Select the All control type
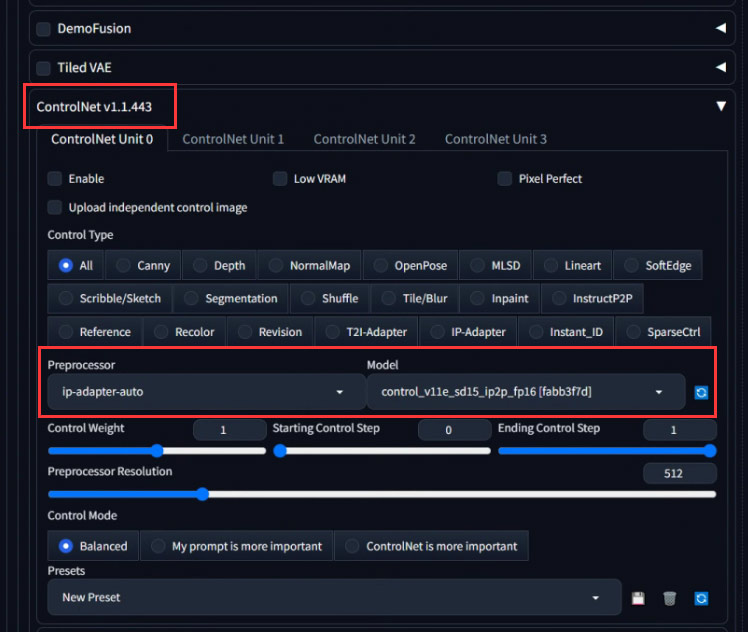The width and height of the screenshot is (748, 632). tap(75, 265)
